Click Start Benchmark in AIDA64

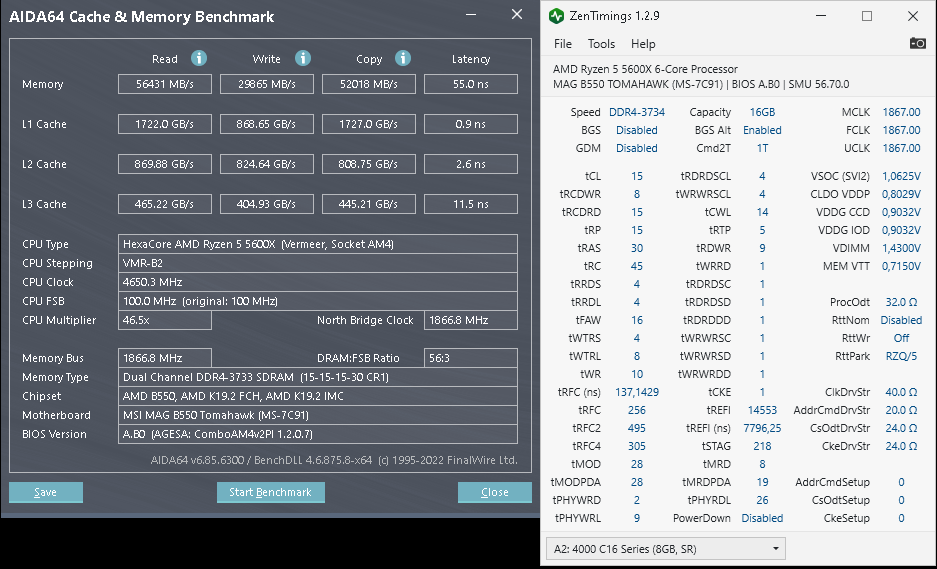point(271,492)
